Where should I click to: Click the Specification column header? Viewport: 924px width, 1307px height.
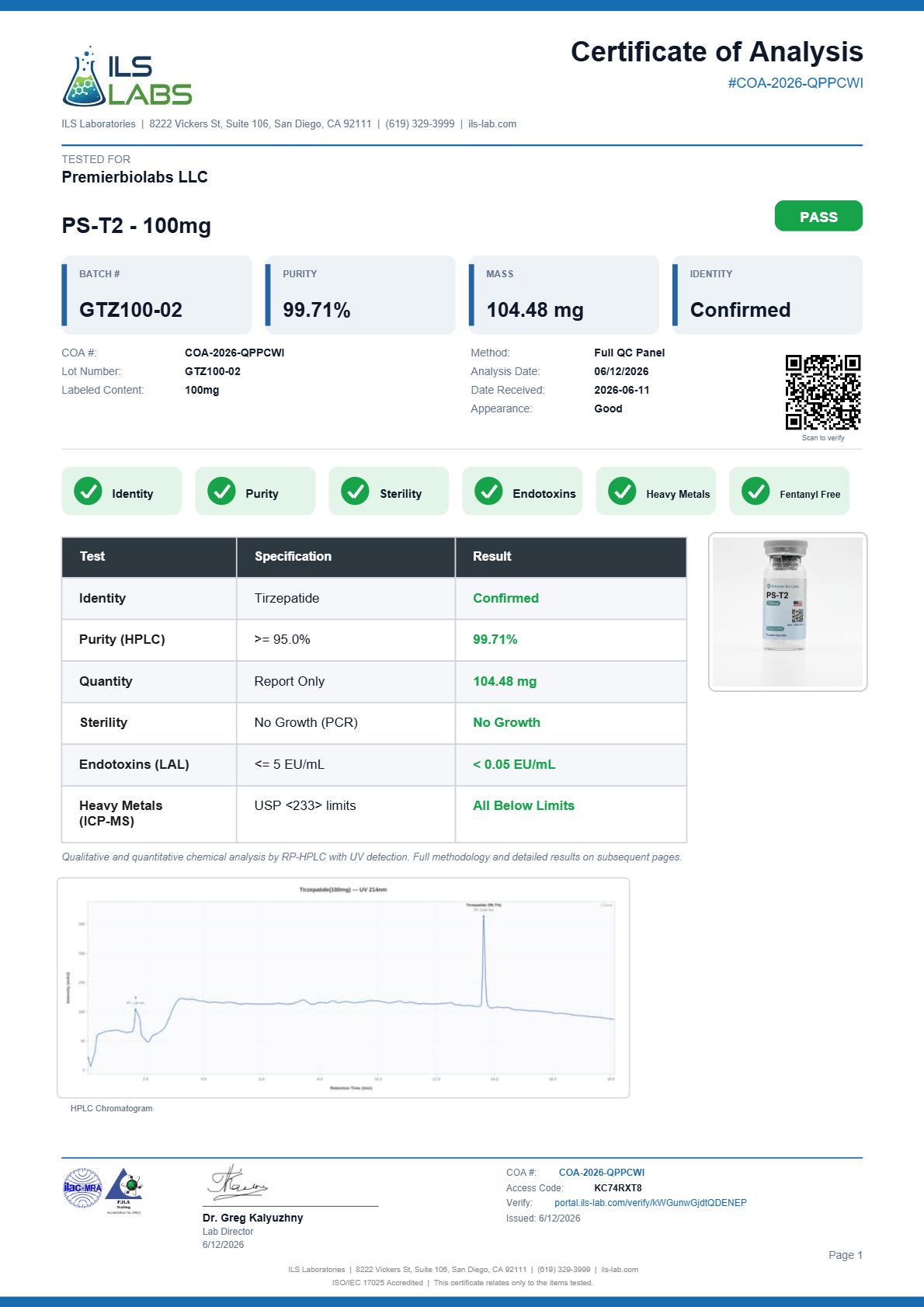coord(346,557)
